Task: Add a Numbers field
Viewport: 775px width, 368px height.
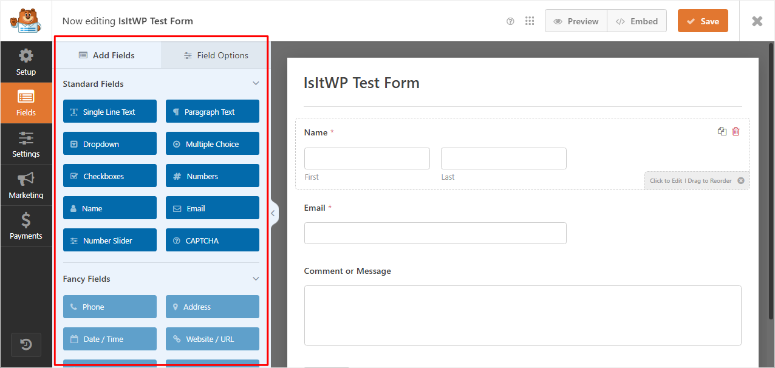Action: [x=213, y=176]
